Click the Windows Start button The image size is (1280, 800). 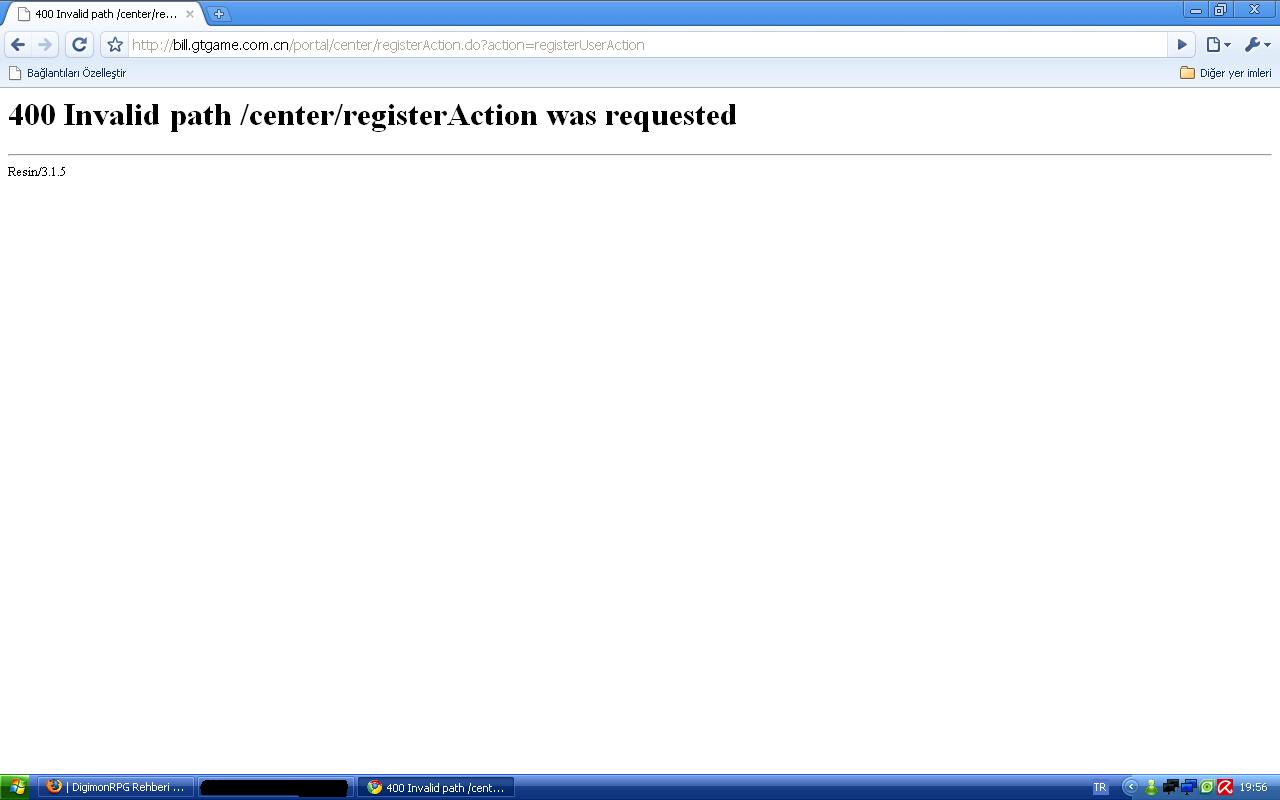tap(16, 787)
